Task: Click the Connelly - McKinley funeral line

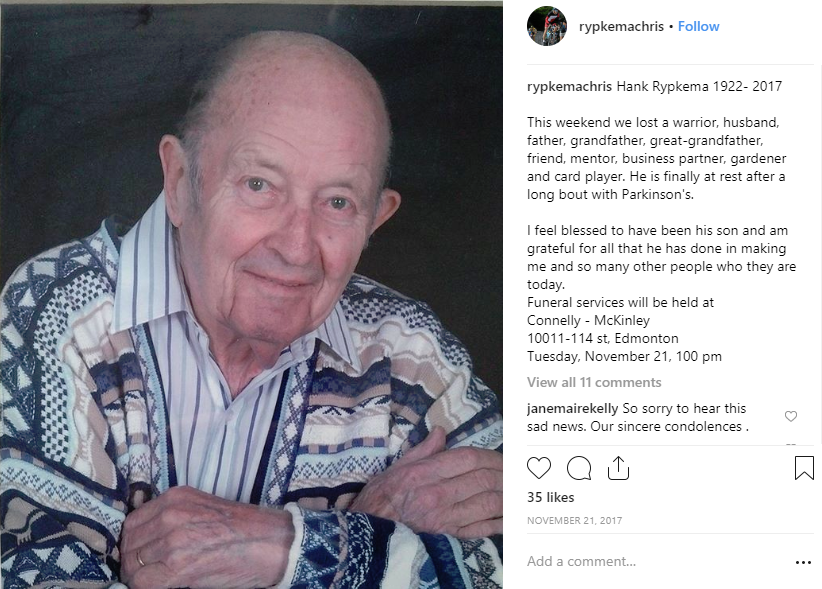Action: coord(588,320)
